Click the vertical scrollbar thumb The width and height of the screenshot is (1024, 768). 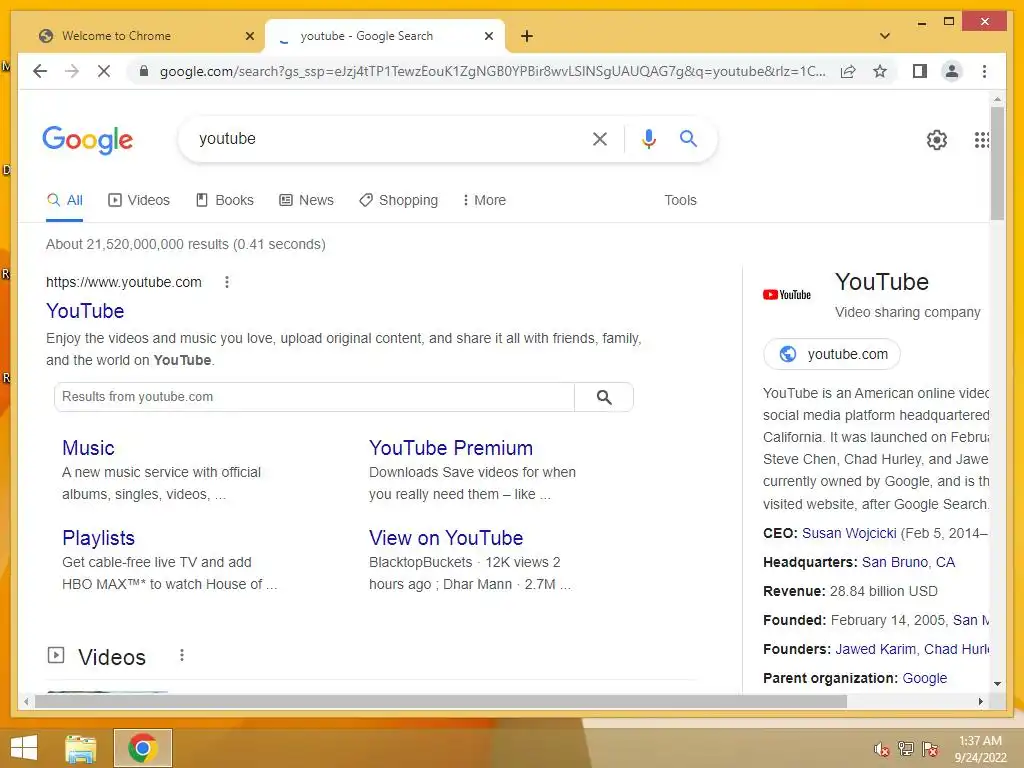tap(997, 163)
